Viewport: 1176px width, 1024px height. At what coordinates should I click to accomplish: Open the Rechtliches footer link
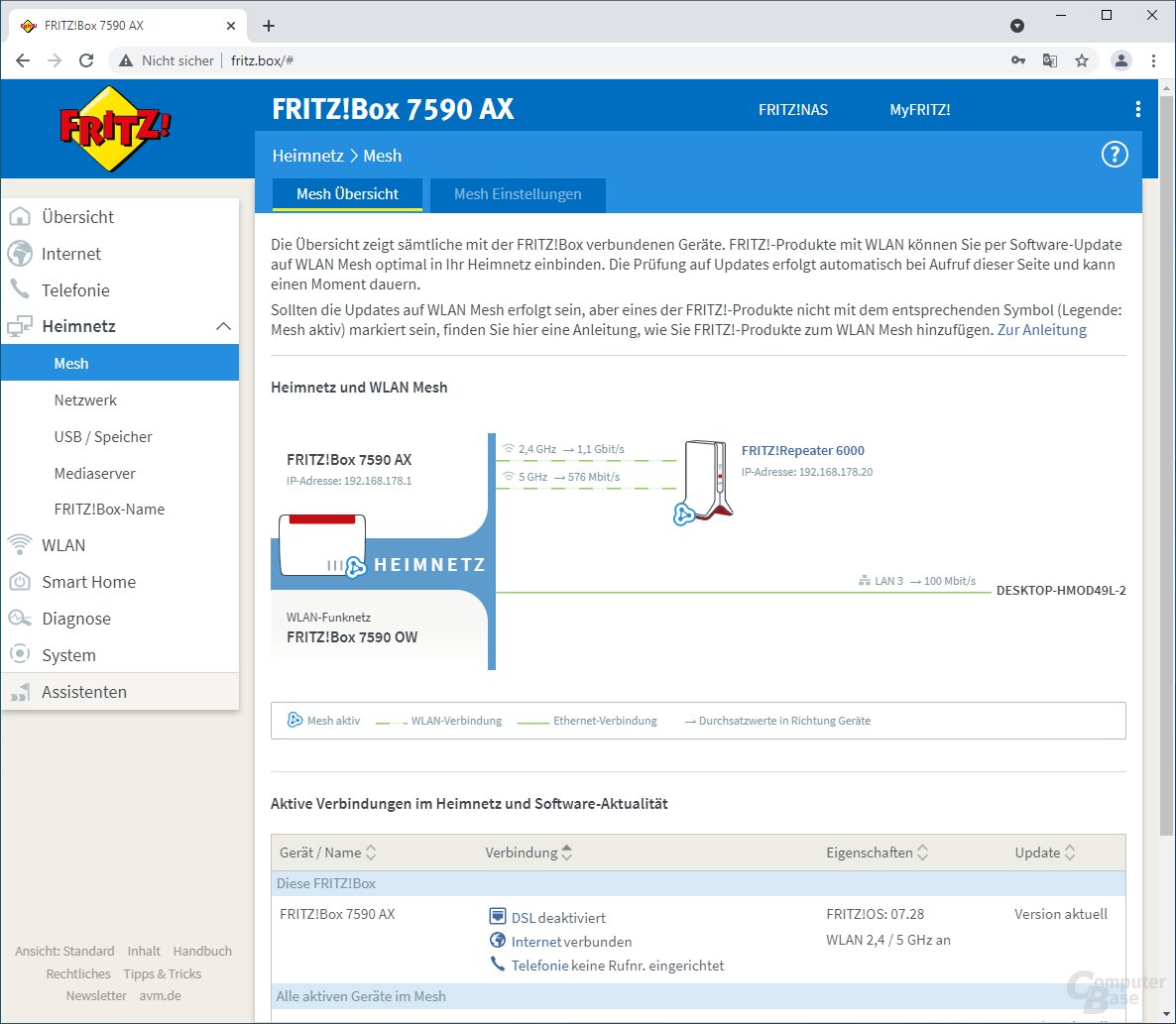tap(78, 973)
